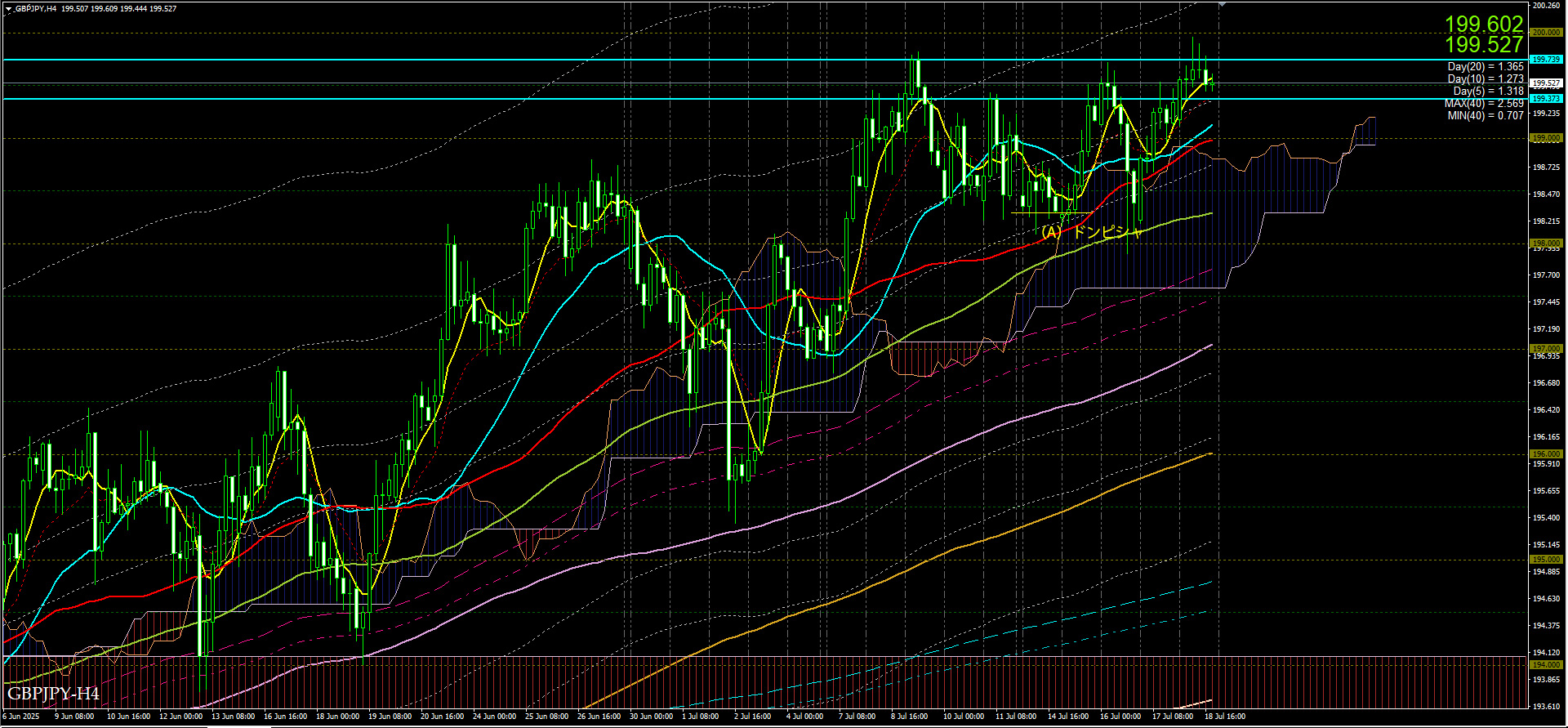This screenshot has height=728, width=1568.
Task: Click the large green 199.527 price text
Action: [x=1484, y=45]
